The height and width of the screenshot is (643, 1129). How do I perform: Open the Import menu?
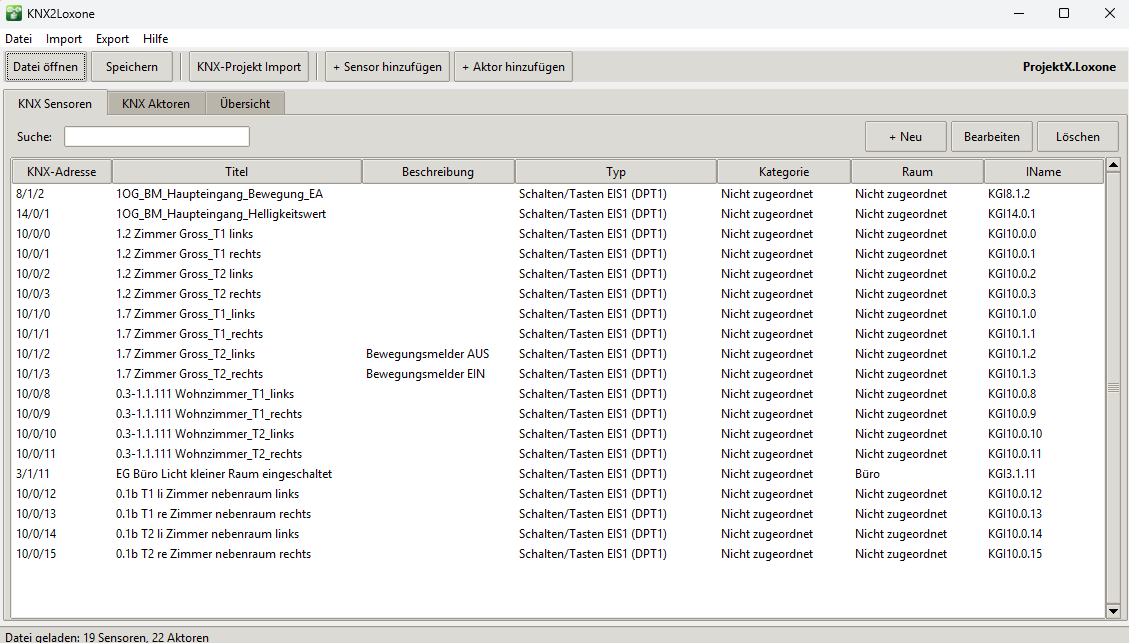pyautogui.click(x=64, y=39)
